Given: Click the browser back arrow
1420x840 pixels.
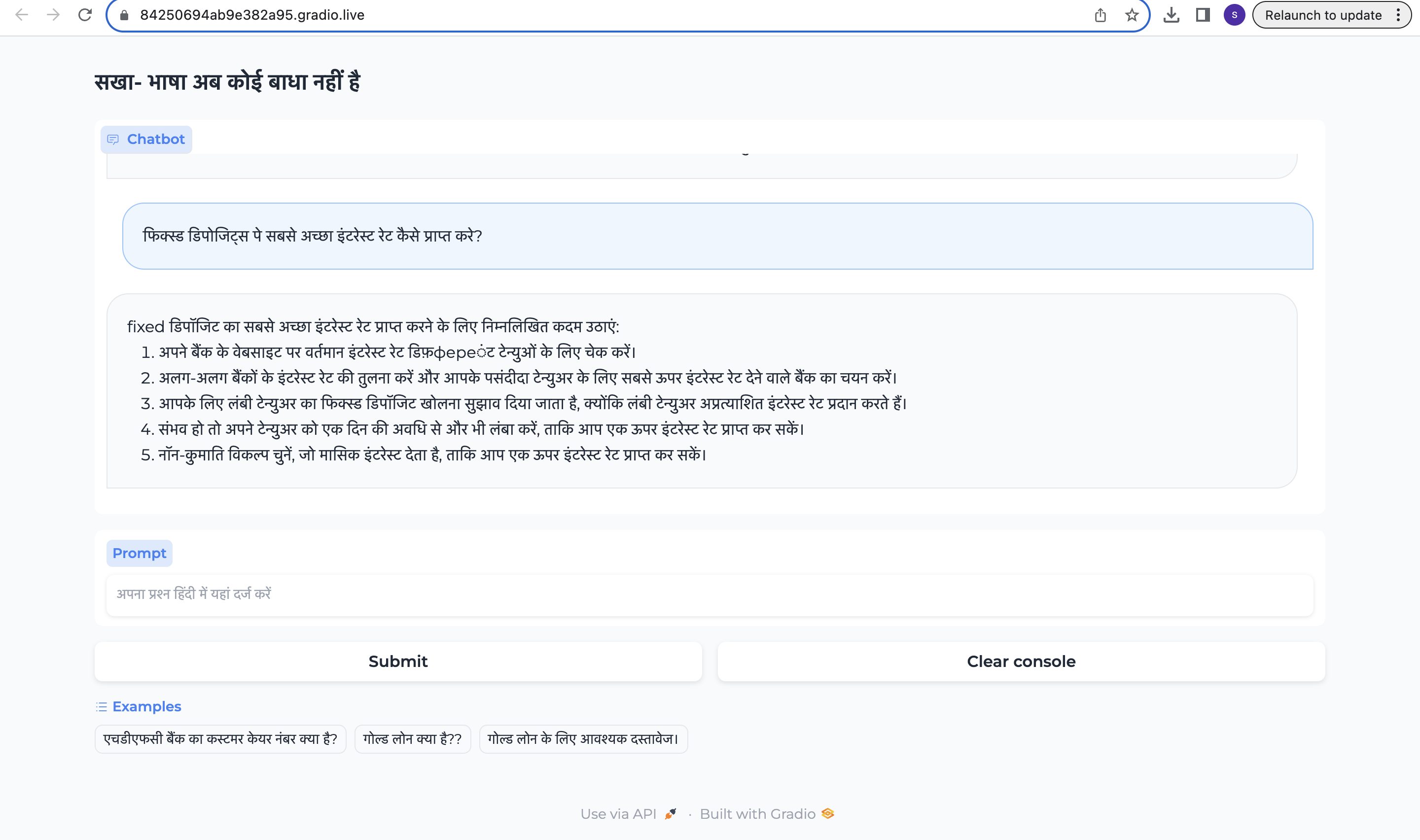Looking at the screenshot, I should 22,15.
